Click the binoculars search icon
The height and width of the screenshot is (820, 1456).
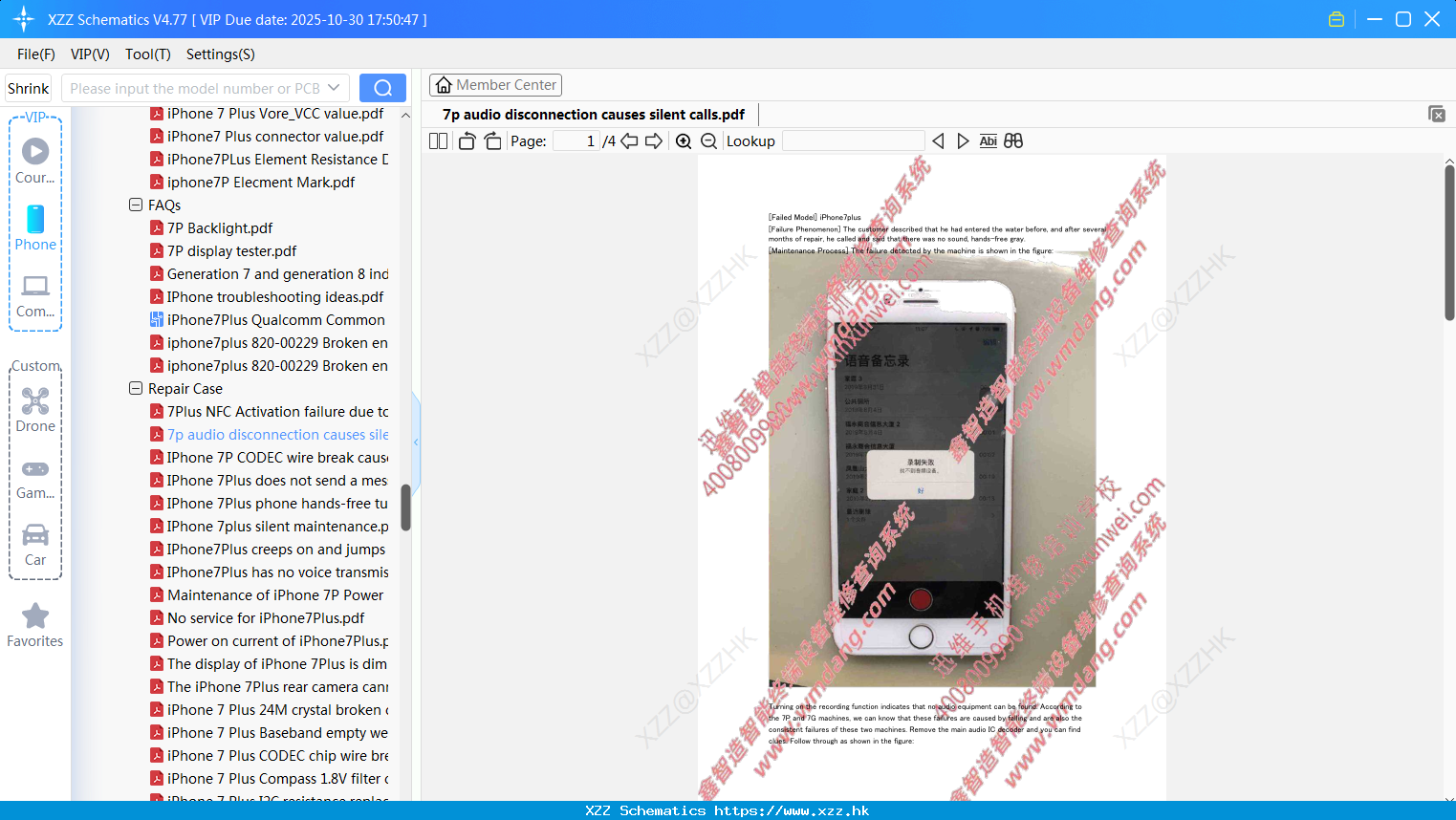point(1013,141)
